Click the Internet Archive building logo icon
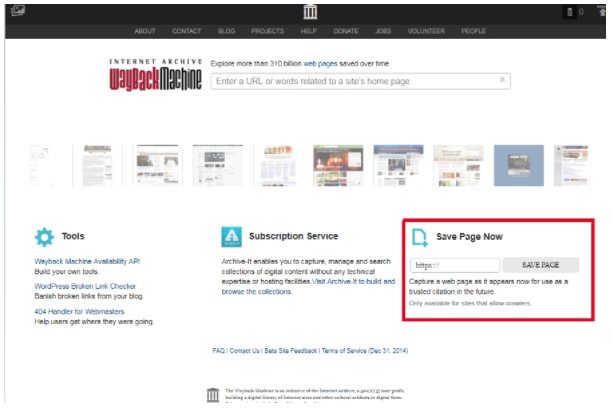 tap(310, 12)
